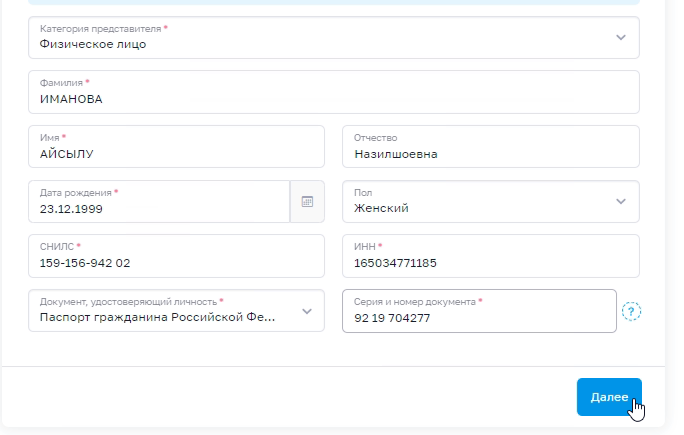The height and width of the screenshot is (435, 684).
Task: Open the identity document type dropdown
Action: (x=176, y=311)
